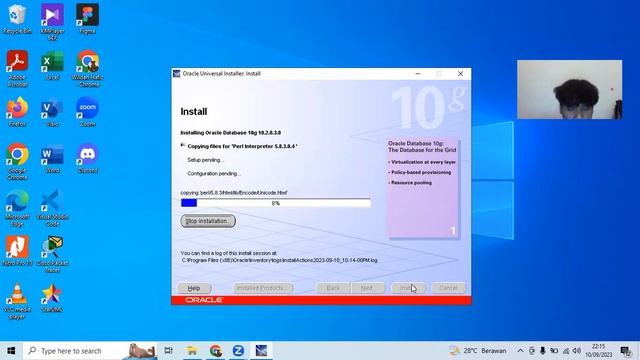
Task: Open Help in the Oracle installer
Action: click(x=194, y=288)
